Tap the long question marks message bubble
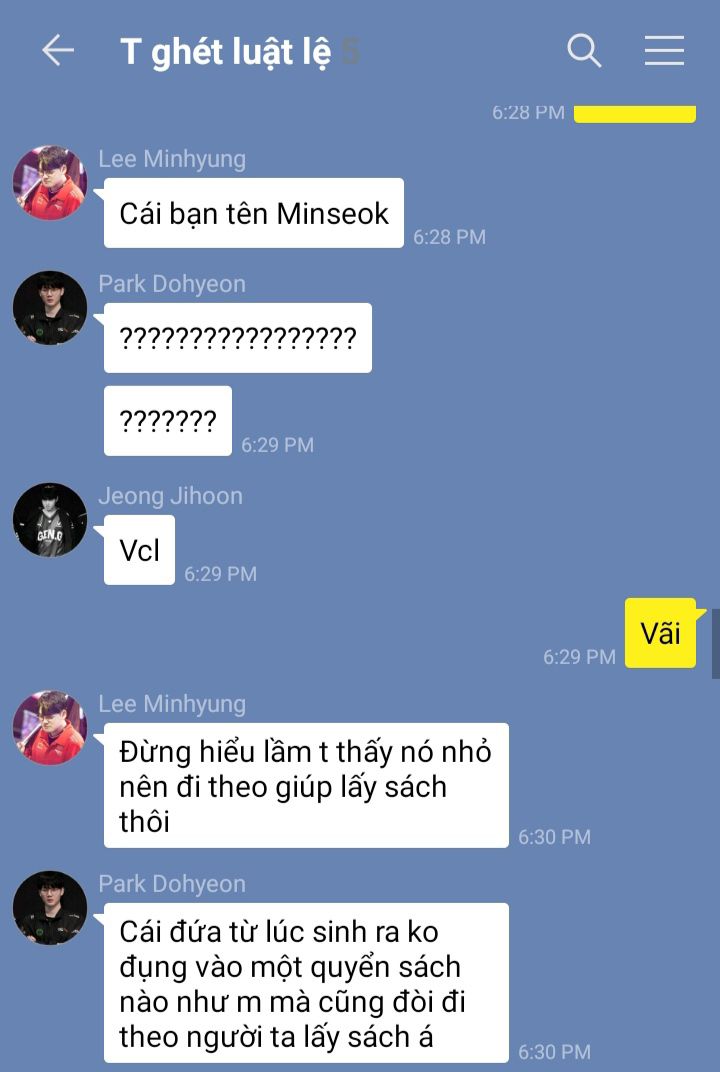 (238, 338)
